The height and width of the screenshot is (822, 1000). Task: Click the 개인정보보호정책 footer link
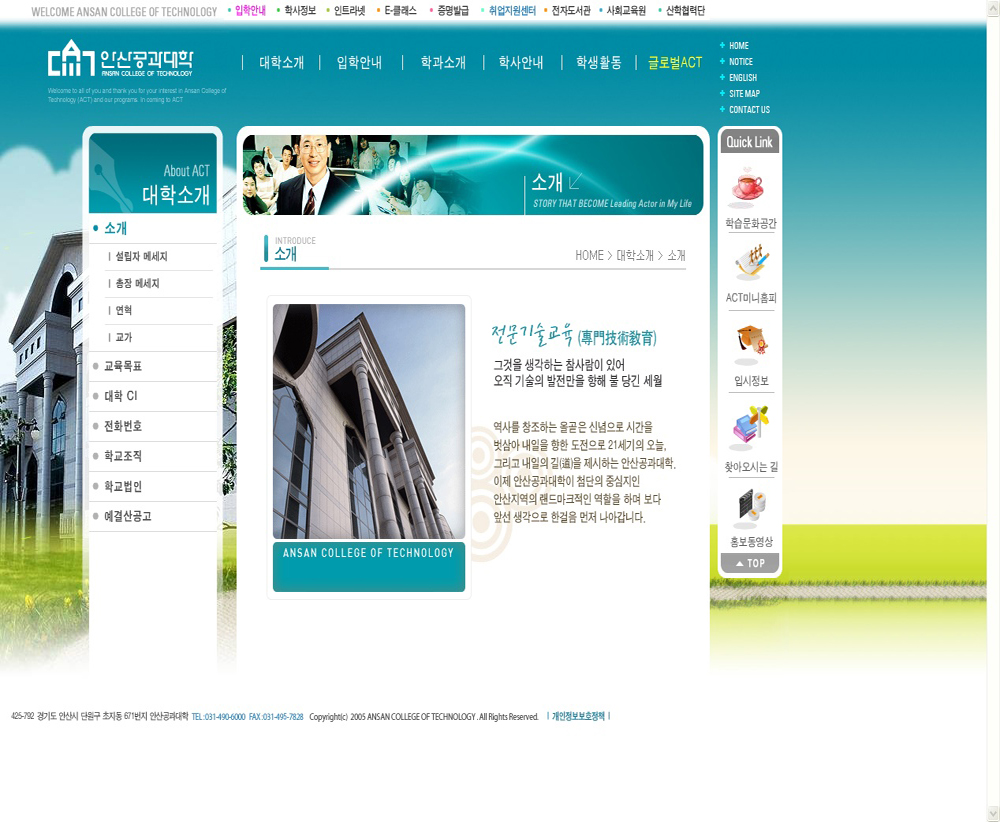(x=578, y=716)
